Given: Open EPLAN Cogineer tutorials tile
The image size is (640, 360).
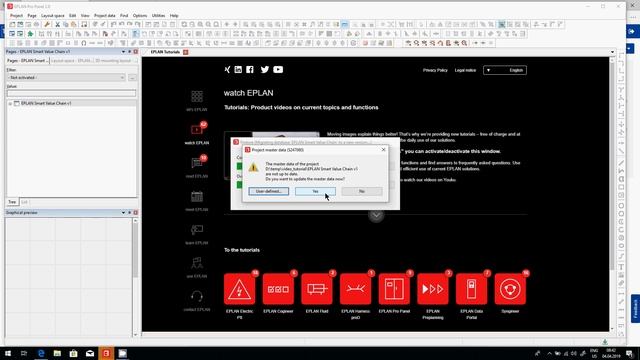Looking at the screenshot, I should click(278, 289).
